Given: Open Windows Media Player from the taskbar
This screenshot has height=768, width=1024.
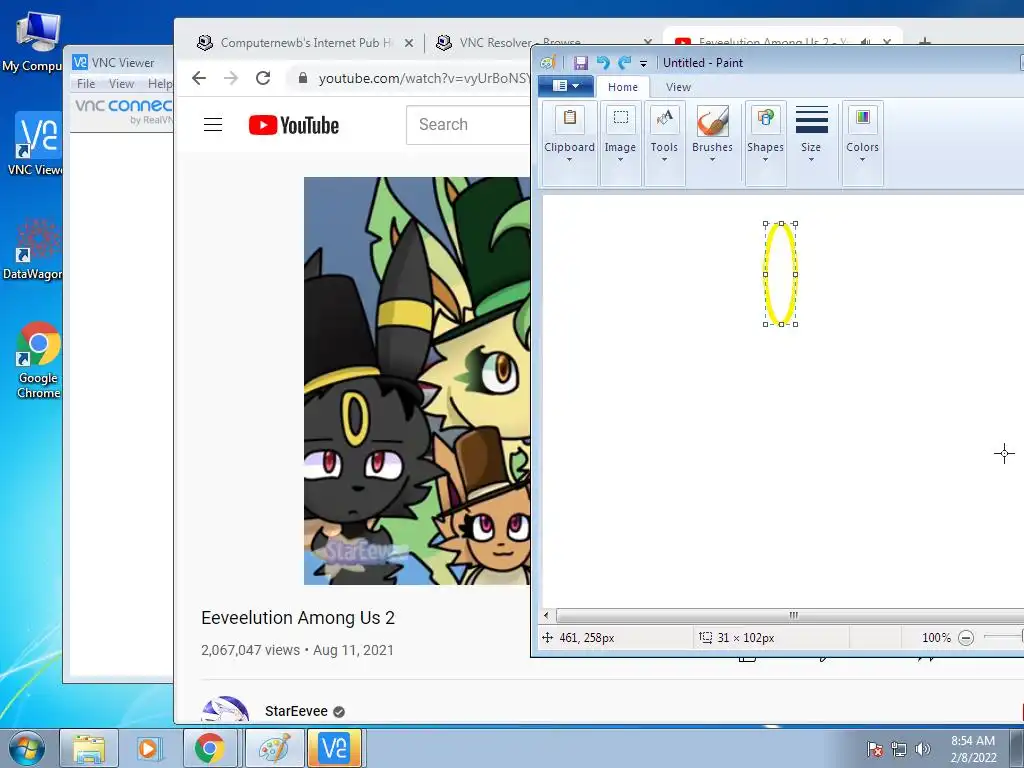Looking at the screenshot, I should tap(148, 748).
